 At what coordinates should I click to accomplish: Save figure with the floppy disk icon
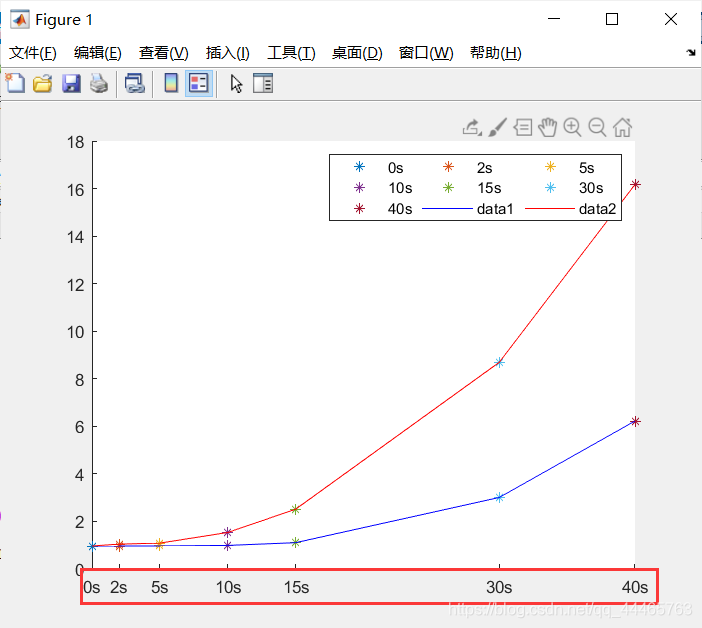coord(71,84)
